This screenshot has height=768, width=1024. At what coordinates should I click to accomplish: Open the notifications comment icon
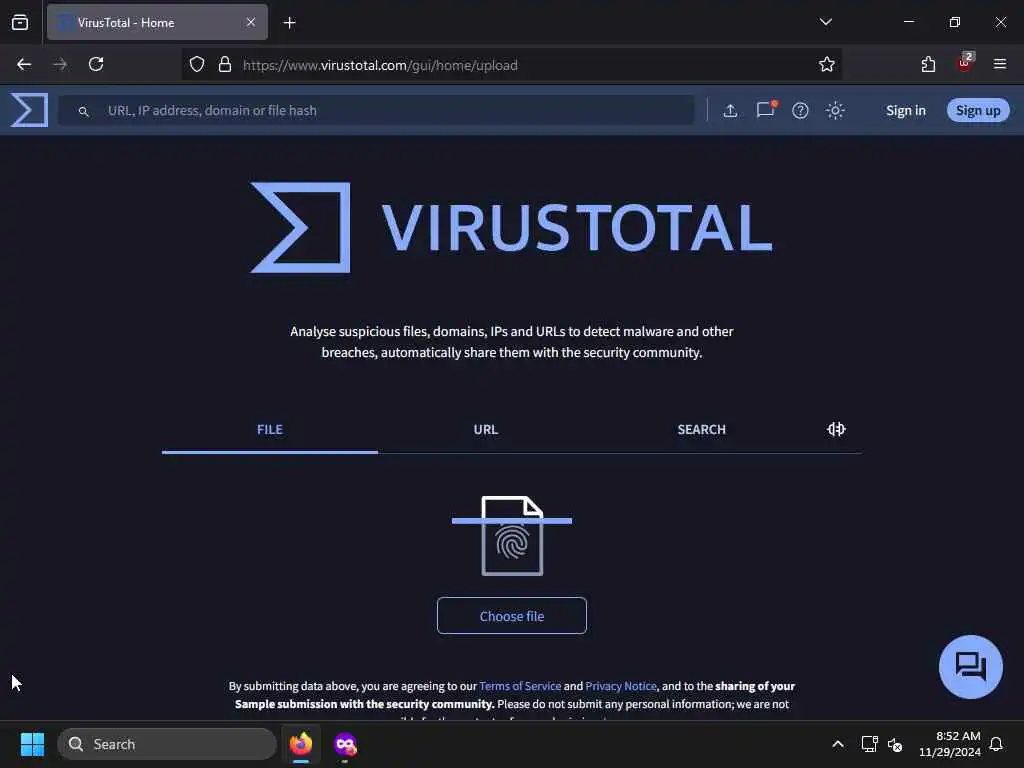766,109
